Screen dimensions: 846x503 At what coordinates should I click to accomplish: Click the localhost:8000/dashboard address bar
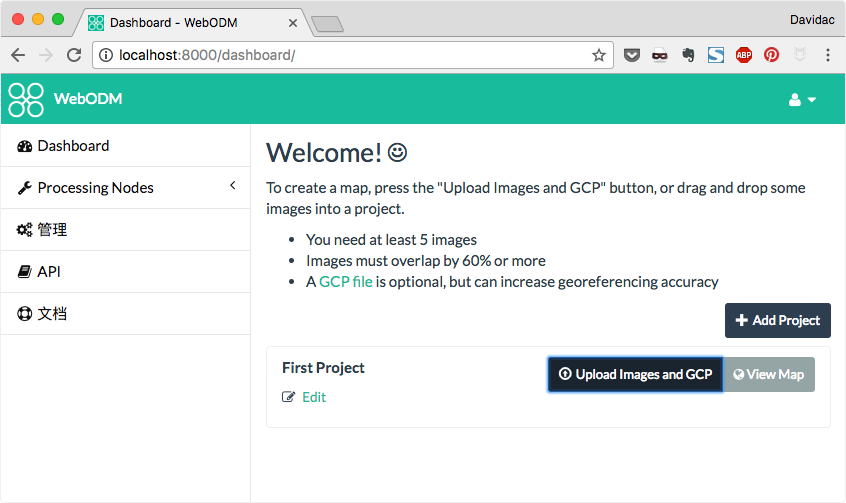(x=345, y=55)
